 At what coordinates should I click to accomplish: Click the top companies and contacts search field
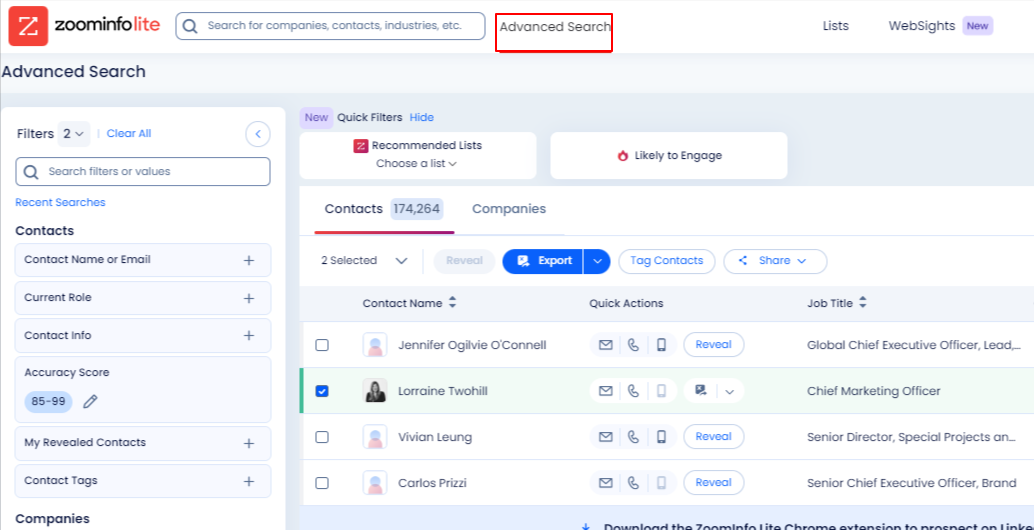(x=330, y=26)
